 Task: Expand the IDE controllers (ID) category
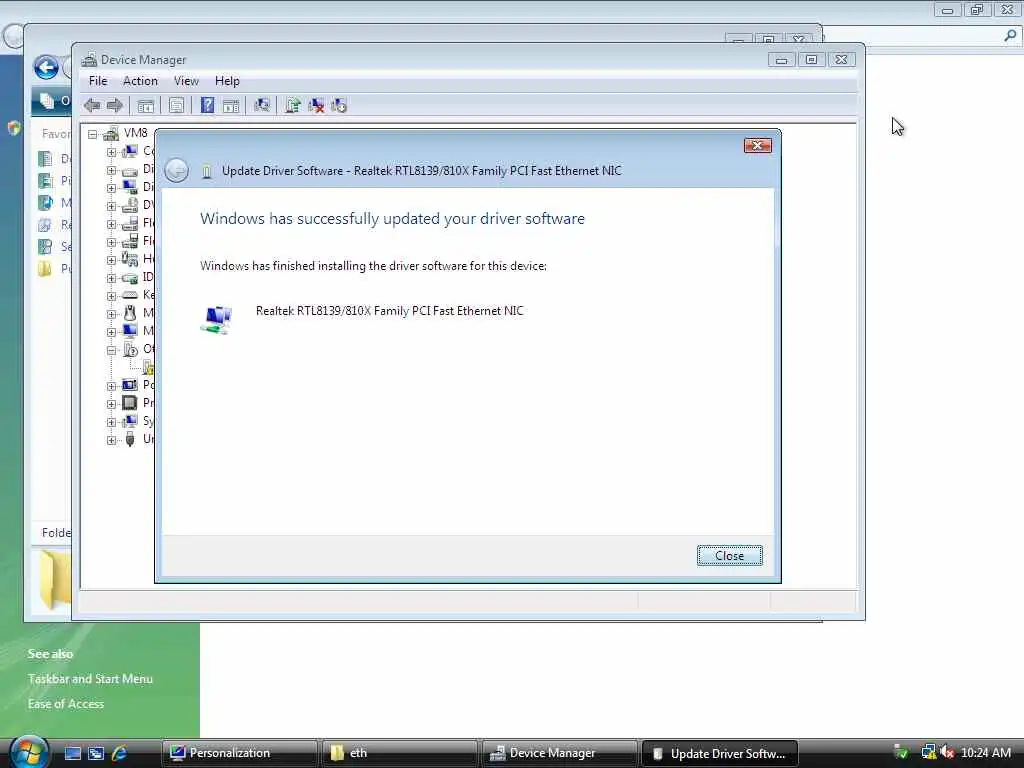[x=111, y=278]
